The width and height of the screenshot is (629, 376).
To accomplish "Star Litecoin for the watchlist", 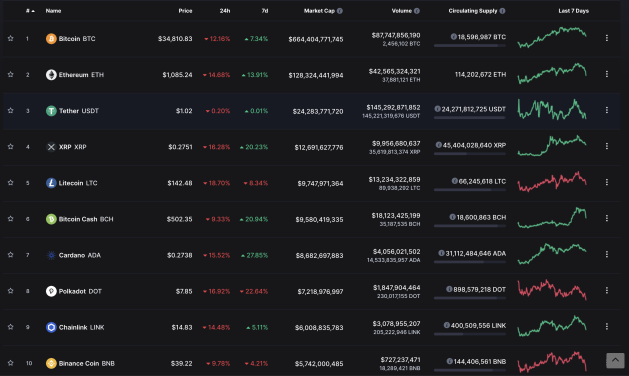I will tap(10, 183).
